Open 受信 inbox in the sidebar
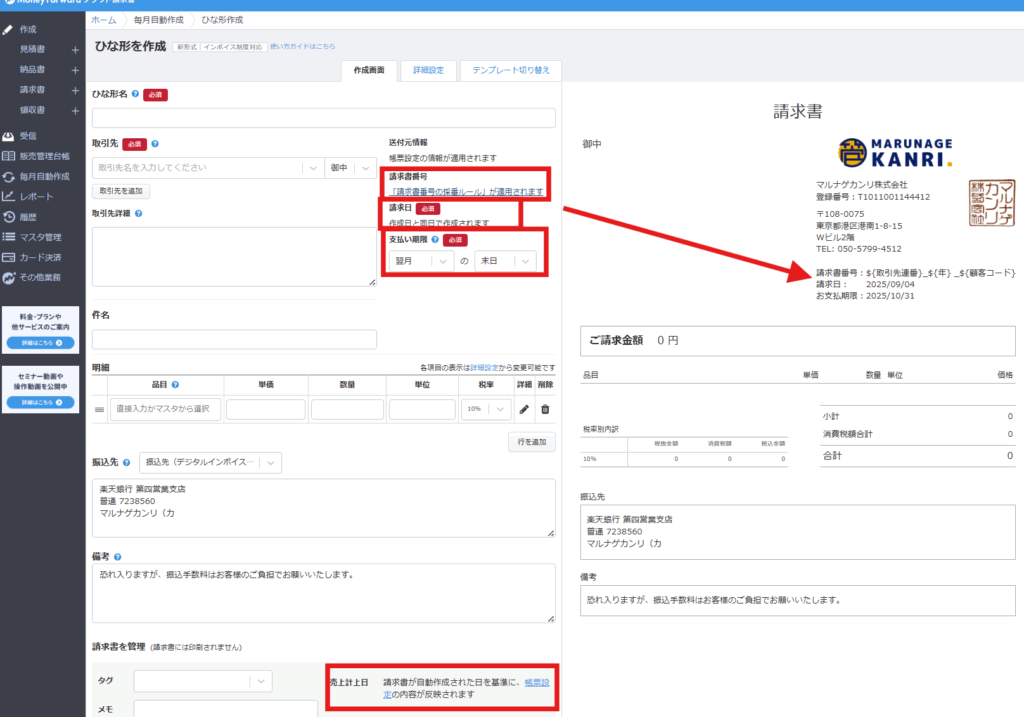This screenshot has width=1024, height=717. click(28, 136)
